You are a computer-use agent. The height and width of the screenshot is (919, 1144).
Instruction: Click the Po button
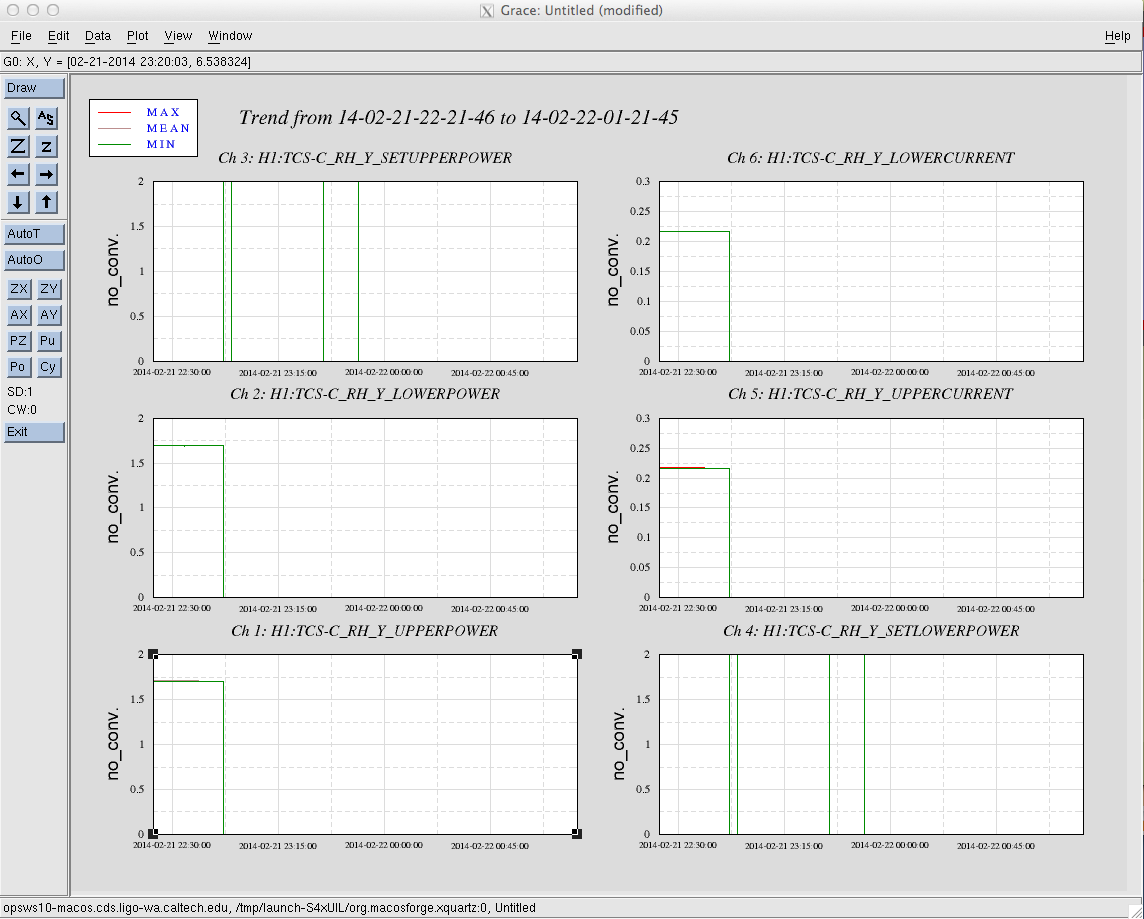click(19, 367)
